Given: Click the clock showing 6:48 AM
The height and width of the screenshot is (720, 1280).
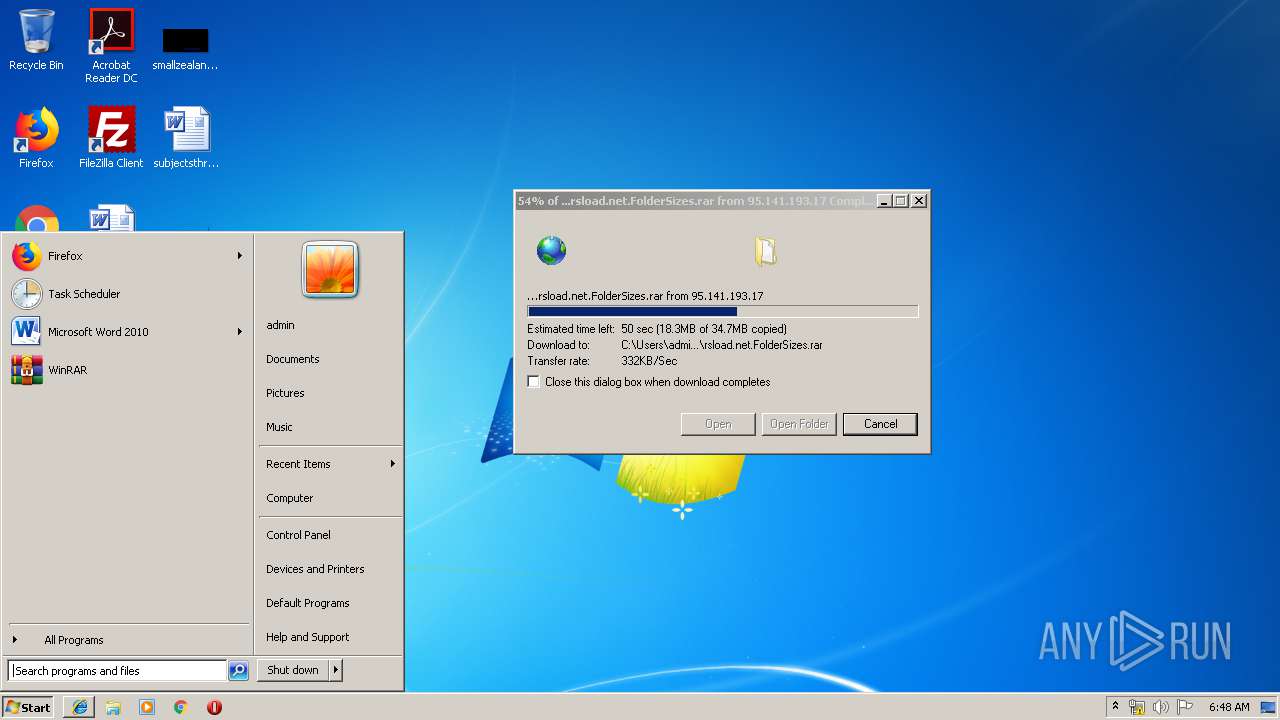Looking at the screenshot, I should 1229,707.
